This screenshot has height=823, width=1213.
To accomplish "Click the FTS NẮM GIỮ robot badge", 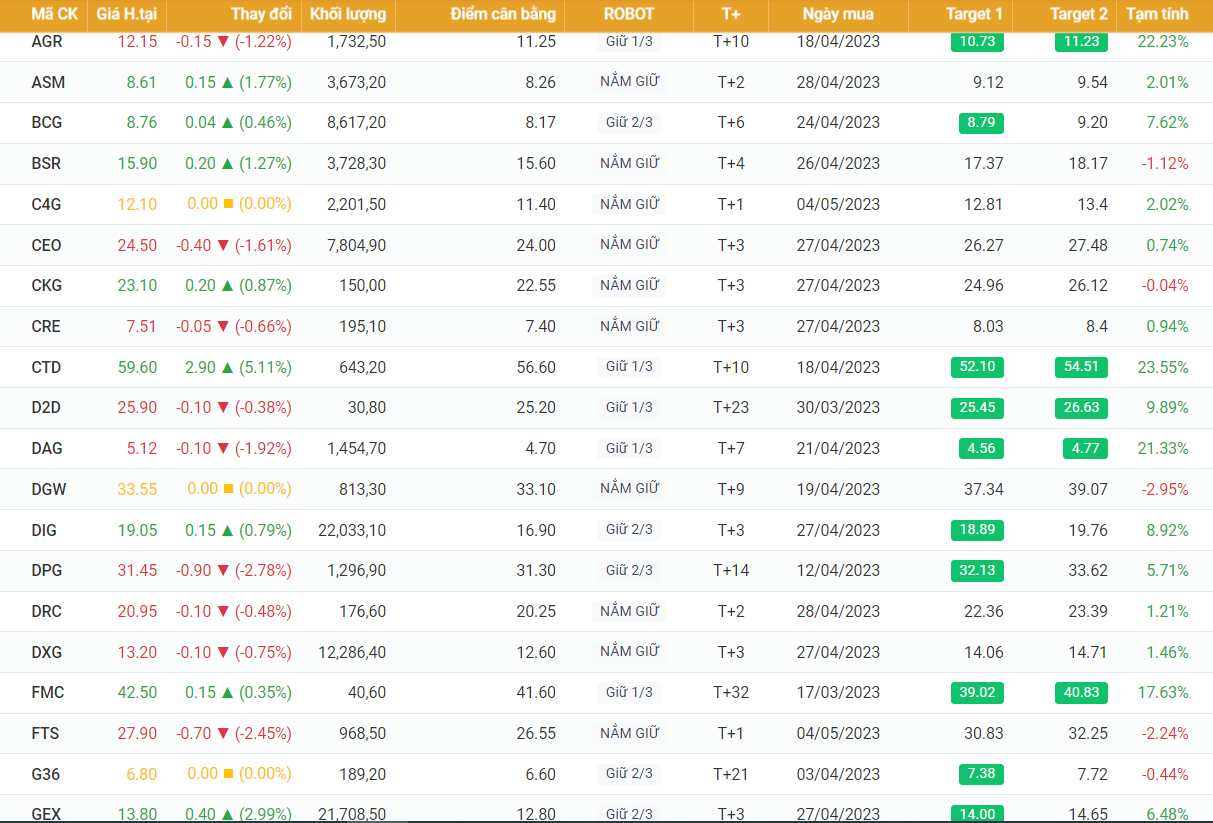I will click(x=629, y=733).
